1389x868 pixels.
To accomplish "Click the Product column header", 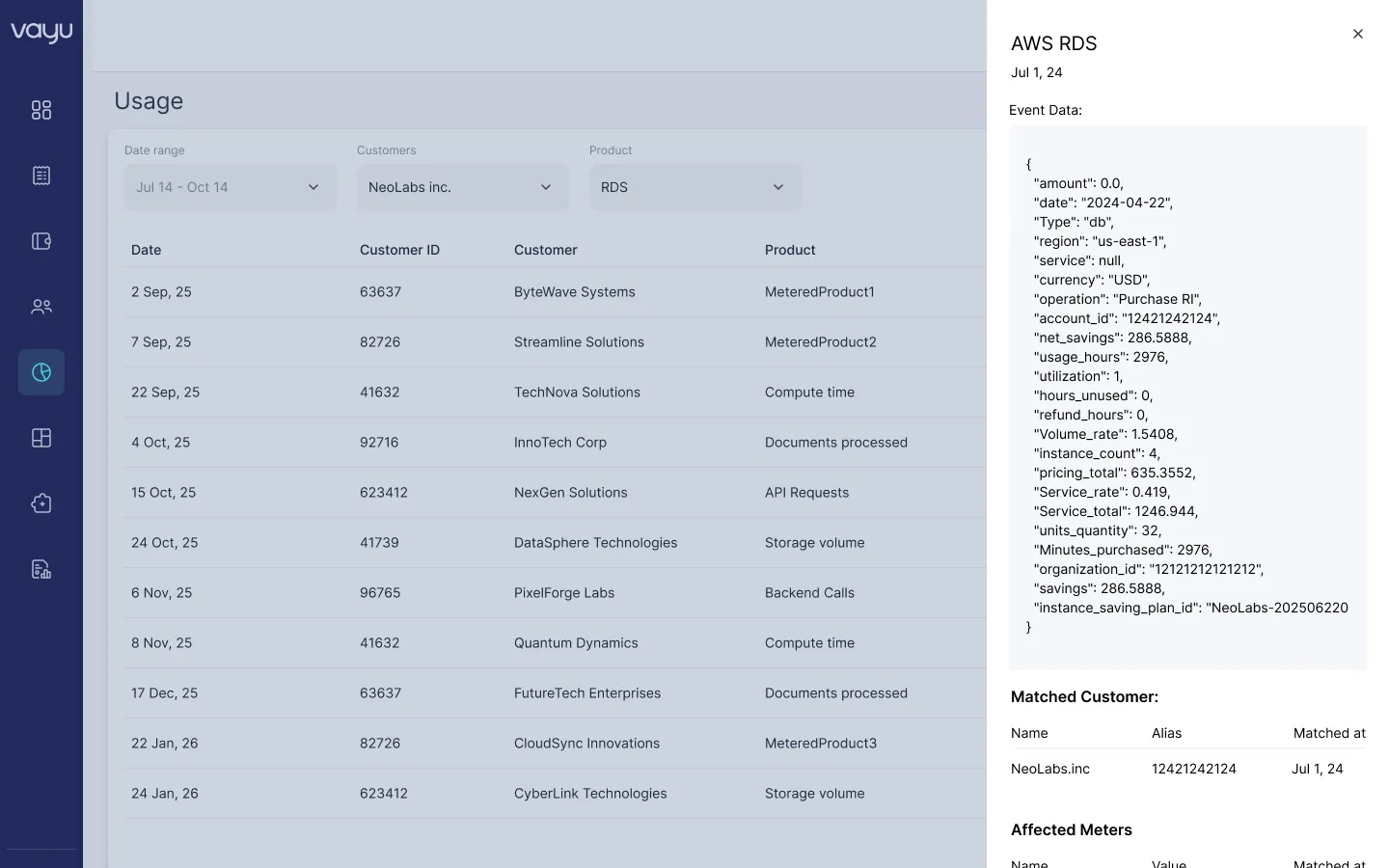I will [790, 250].
